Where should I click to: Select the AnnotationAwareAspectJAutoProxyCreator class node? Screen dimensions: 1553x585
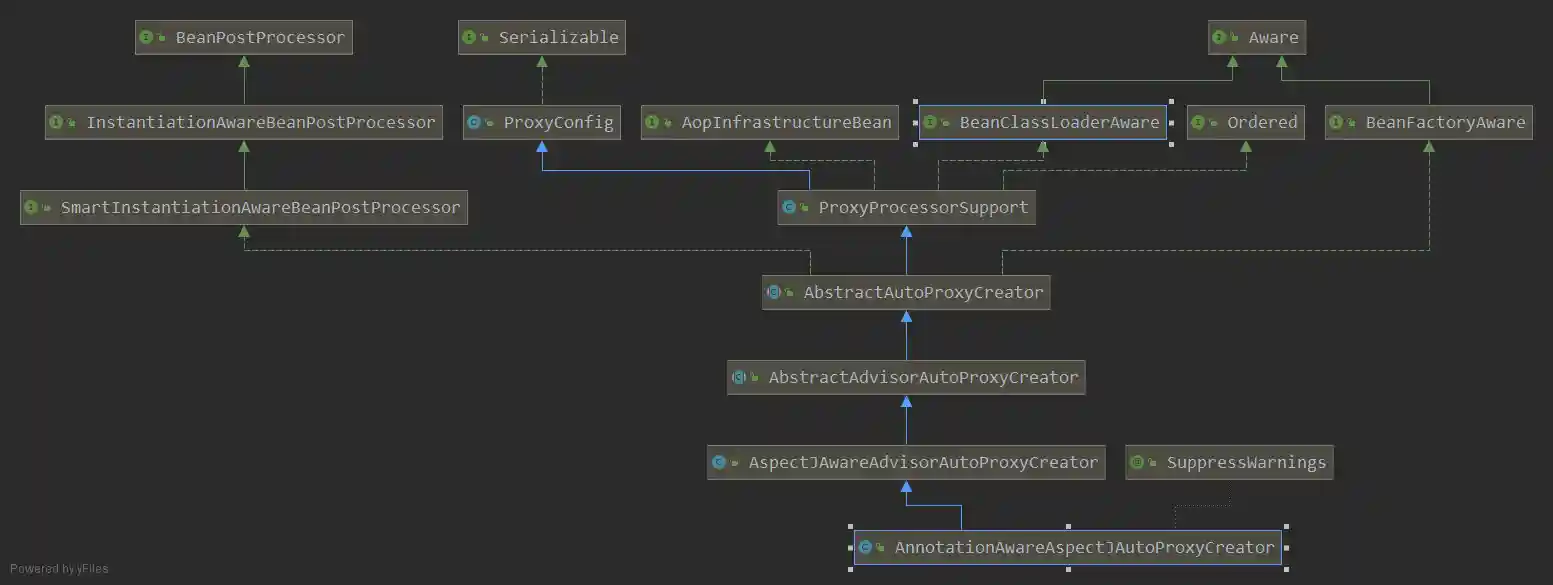[x=1068, y=548]
